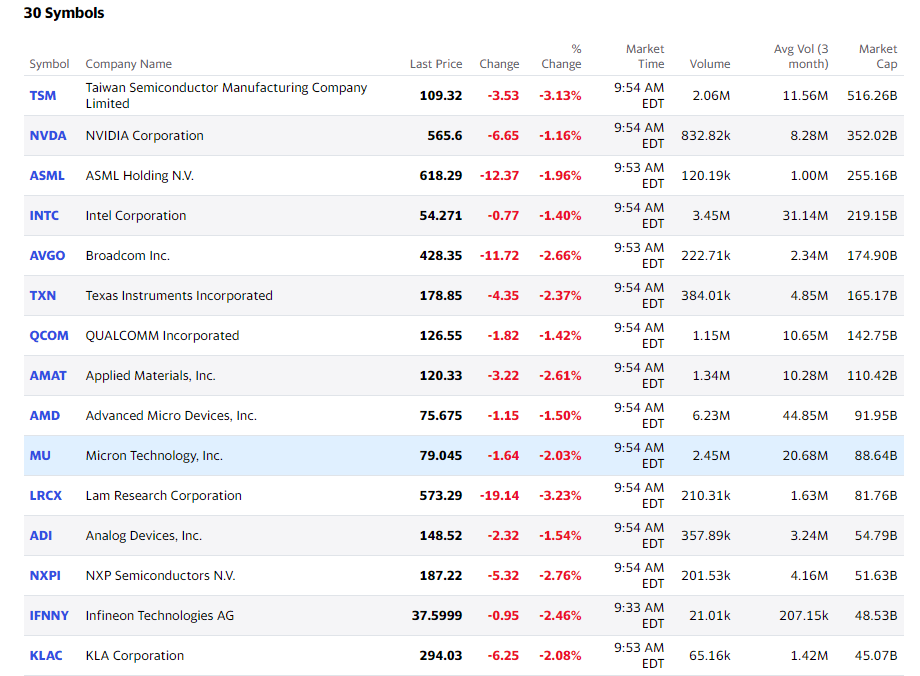Viewport: 920px width, 676px height.
Task: Click the % Change column header
Action: [562, 57]
